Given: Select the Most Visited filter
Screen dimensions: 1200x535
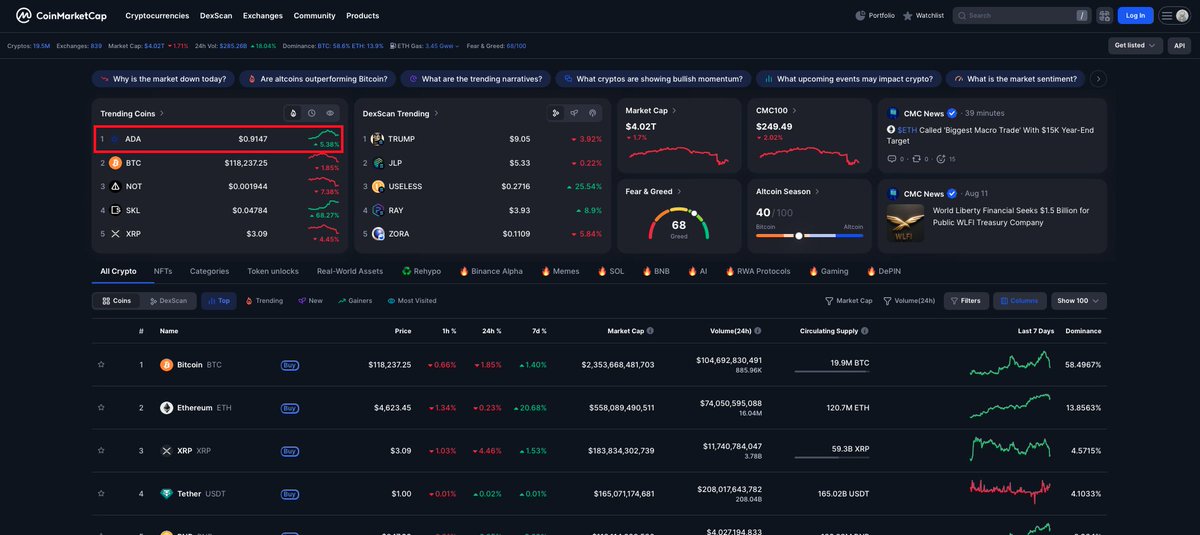Looking at the screenshot, I should [411, 301].
